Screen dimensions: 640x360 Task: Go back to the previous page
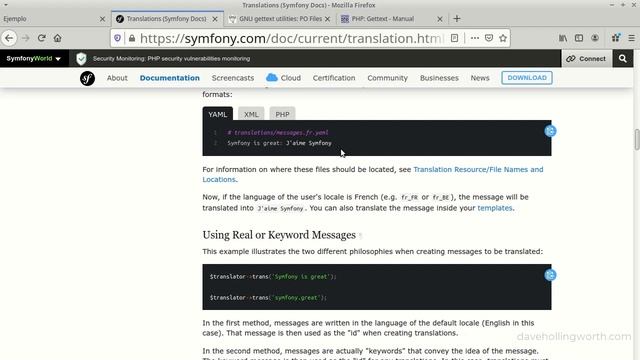(9, 38)
